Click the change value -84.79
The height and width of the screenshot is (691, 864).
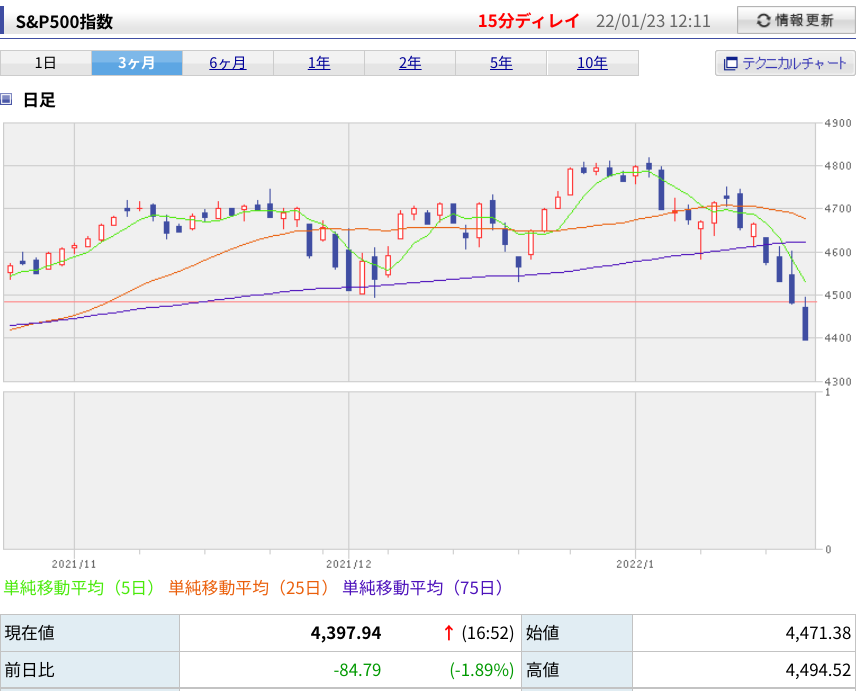(x=357, y=670)
